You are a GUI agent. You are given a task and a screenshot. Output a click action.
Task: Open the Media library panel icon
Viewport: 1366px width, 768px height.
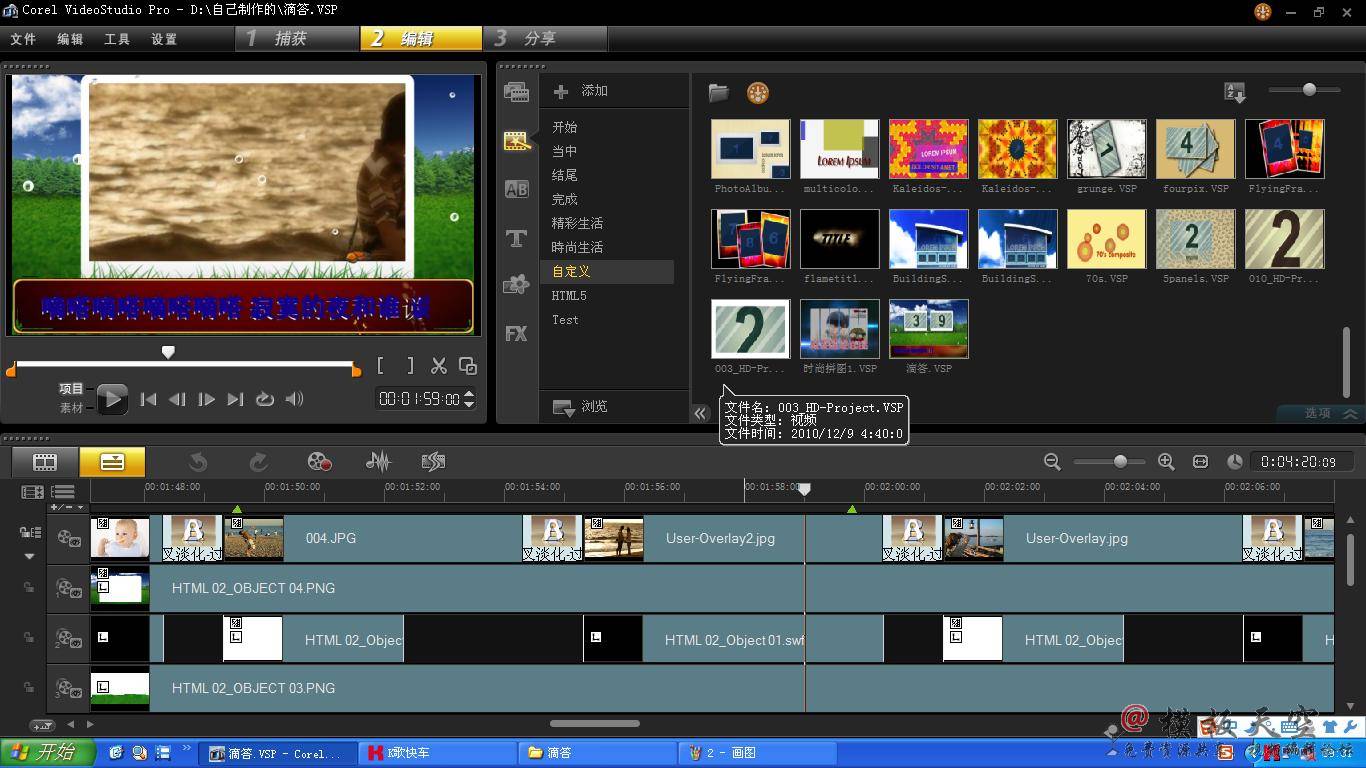516,93
